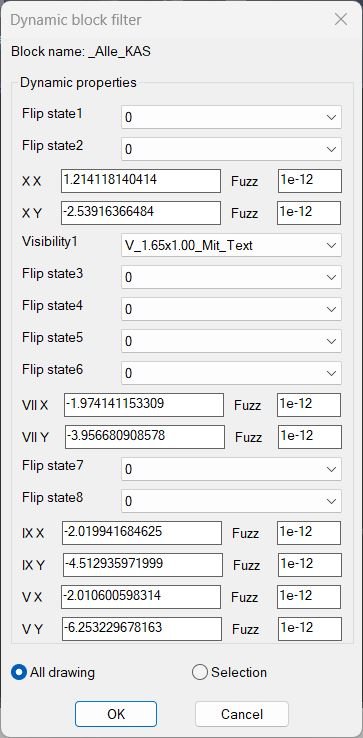Viewport: 363px width, 738px height.
Task: Click the Fuzz field for VII X
Action: tap(309, 405)
